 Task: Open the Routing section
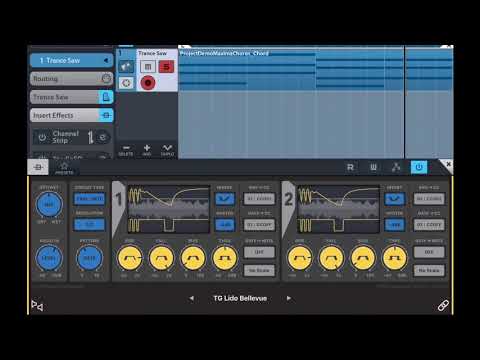(x=72, y=79)
